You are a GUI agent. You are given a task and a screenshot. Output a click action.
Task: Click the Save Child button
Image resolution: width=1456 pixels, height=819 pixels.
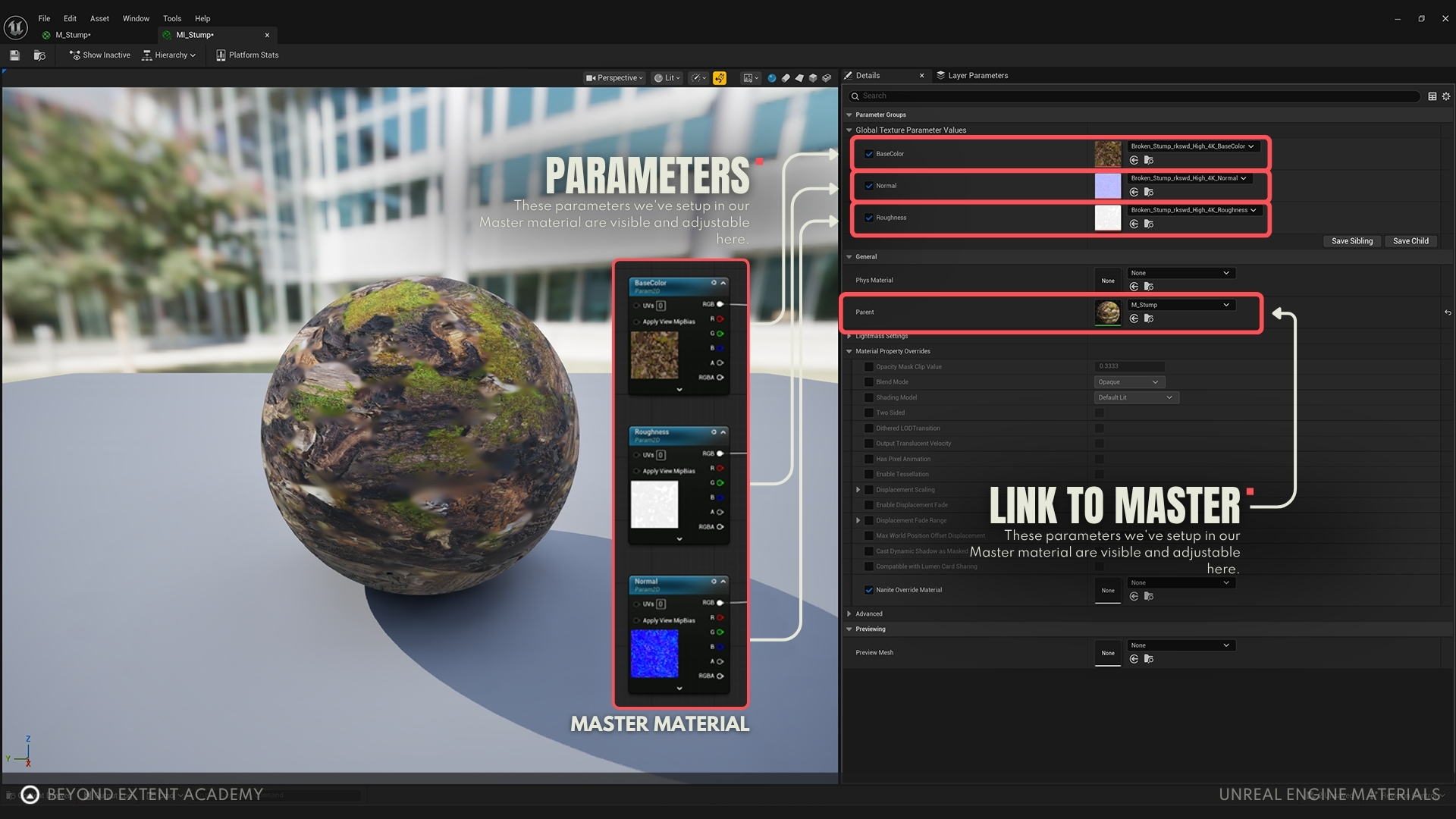coord(1410,241)
